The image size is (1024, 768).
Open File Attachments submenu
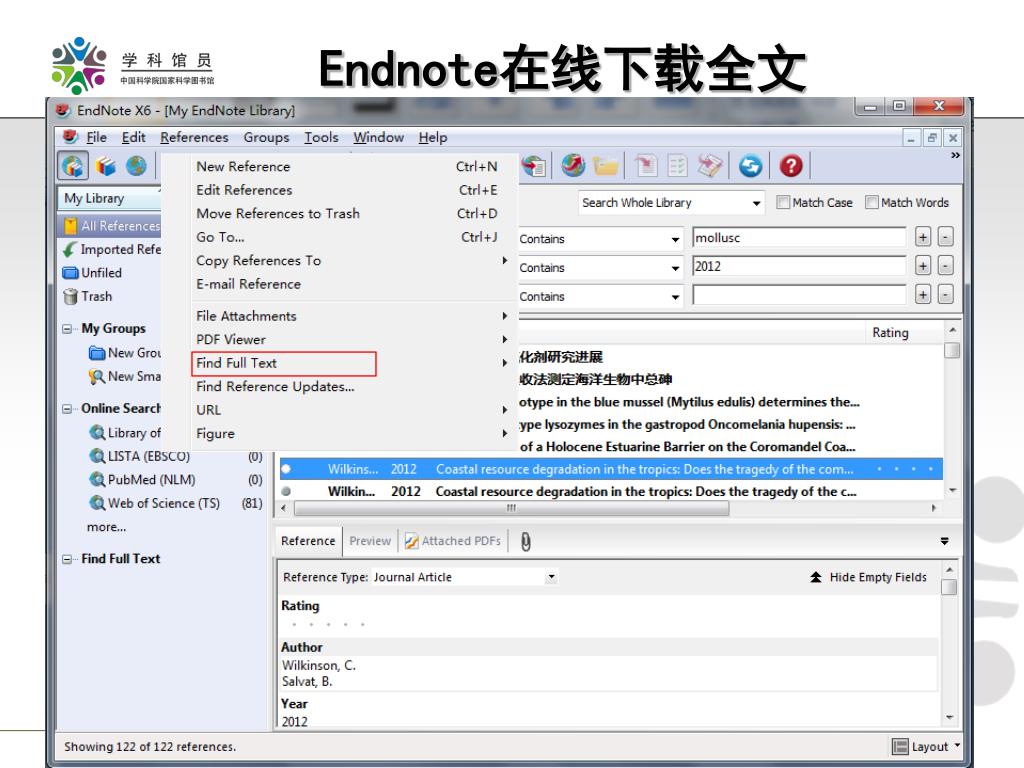pyautogui.click(x=353, y=316)
